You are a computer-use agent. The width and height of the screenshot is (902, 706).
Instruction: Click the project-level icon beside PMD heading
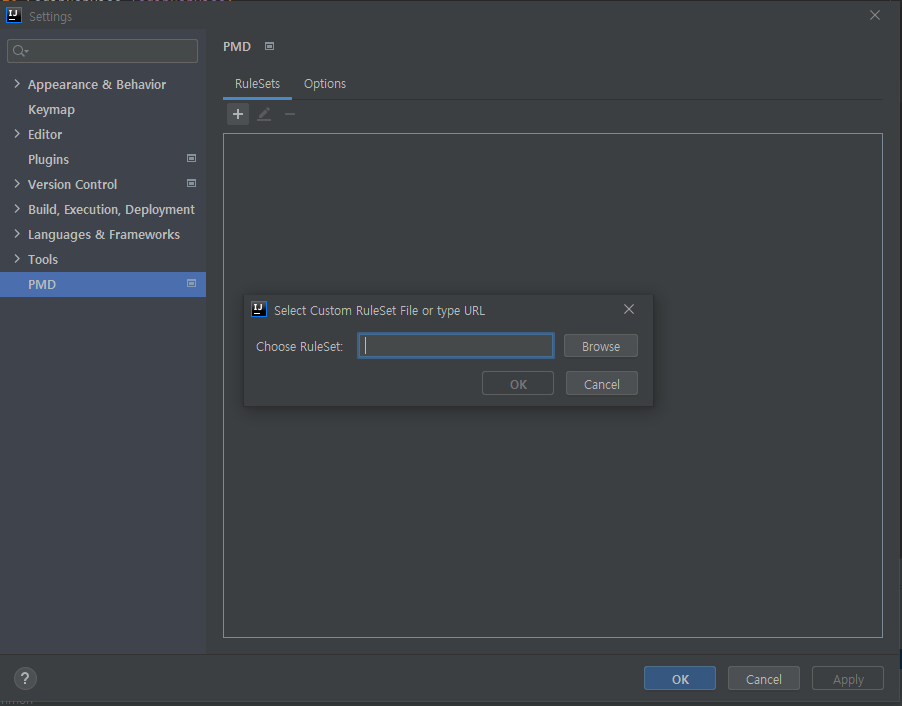click(x=269, y=46)
